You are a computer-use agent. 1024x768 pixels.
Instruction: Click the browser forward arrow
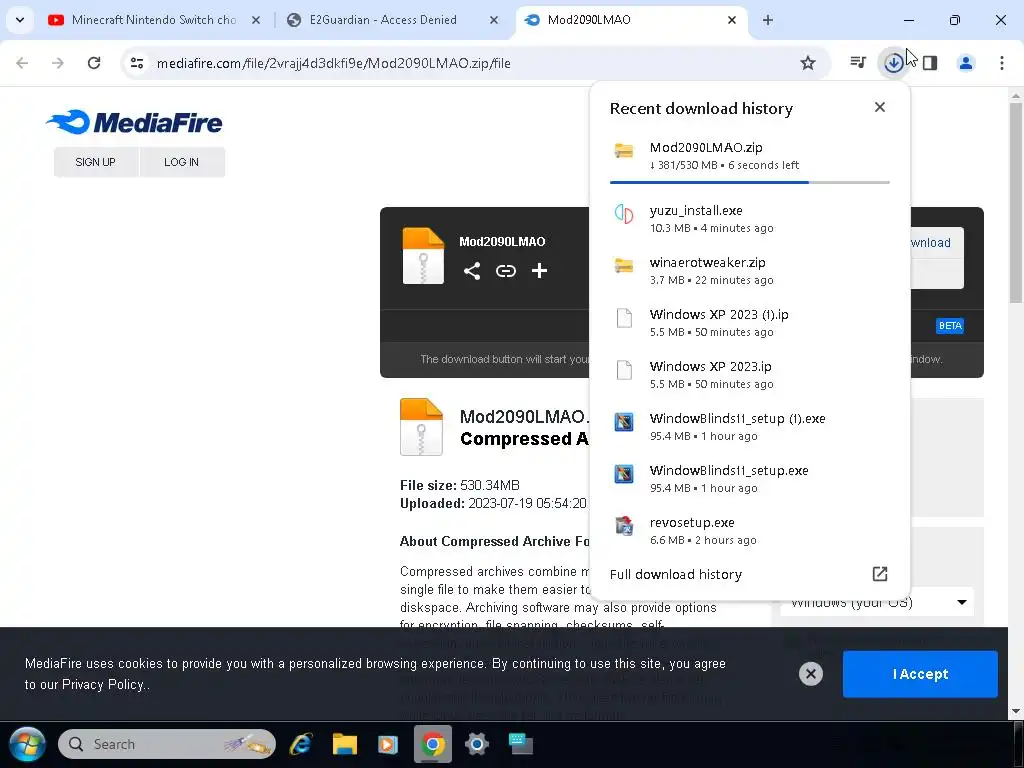[x=58, y=63]
